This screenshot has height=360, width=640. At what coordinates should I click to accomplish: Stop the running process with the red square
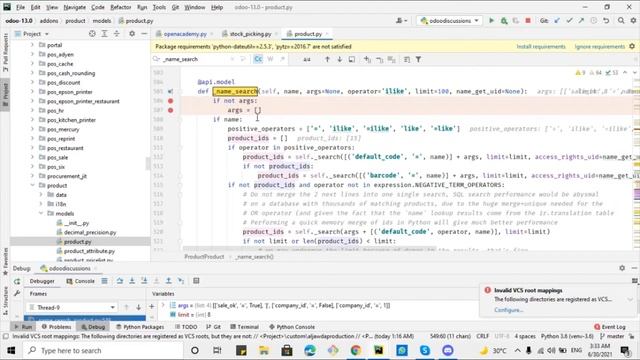[528, 20]
